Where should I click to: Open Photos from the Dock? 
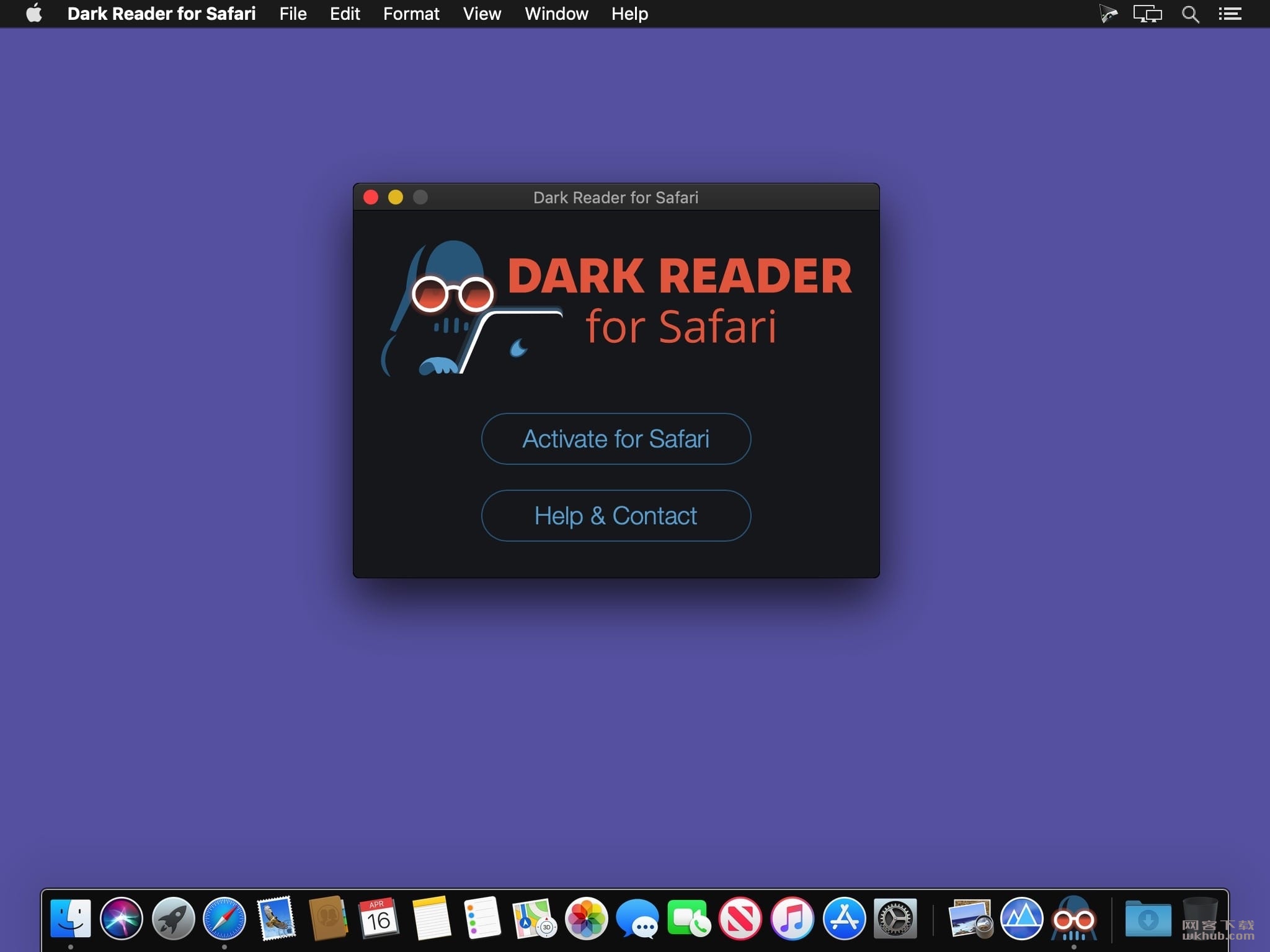coord(585,918)
